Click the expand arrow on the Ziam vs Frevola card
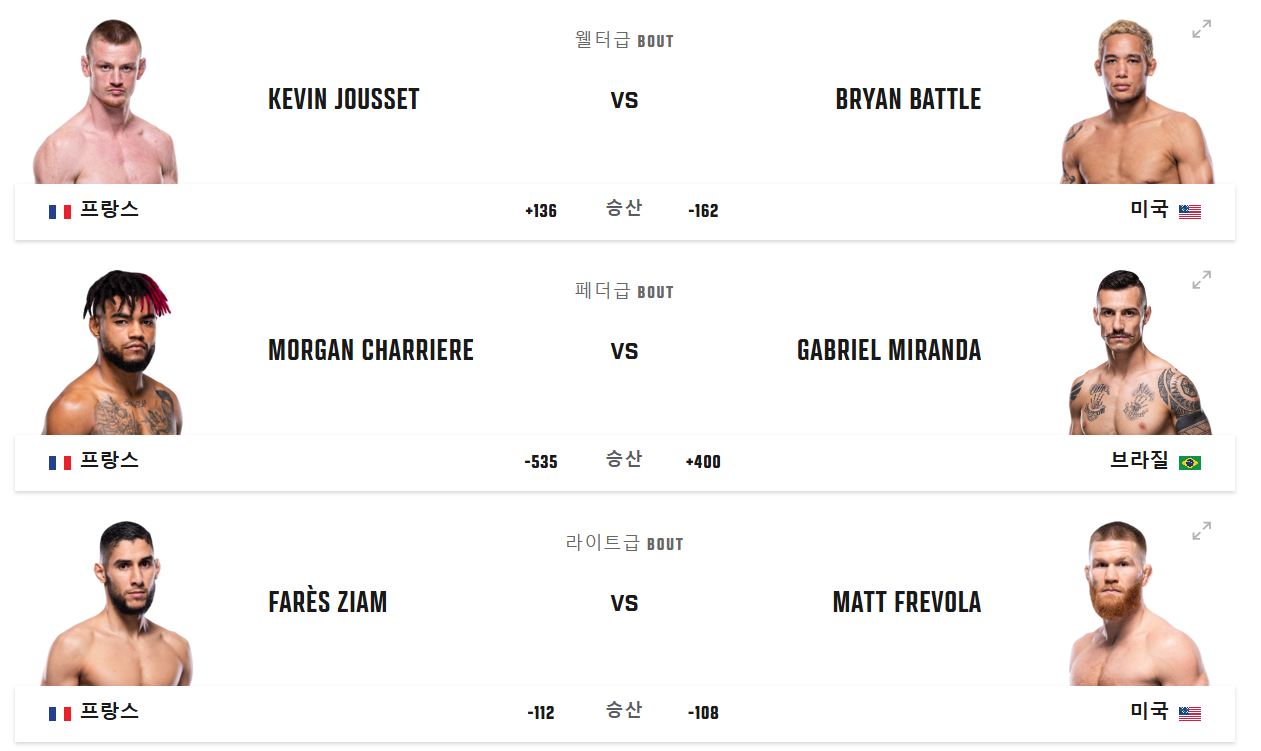 1202,531
